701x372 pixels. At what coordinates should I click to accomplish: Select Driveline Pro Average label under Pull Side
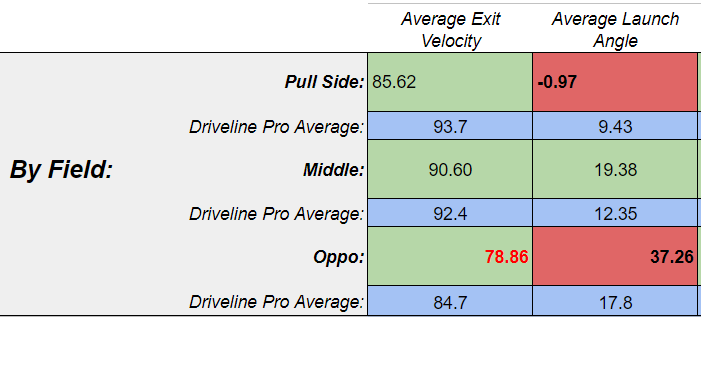click(277, 127)
